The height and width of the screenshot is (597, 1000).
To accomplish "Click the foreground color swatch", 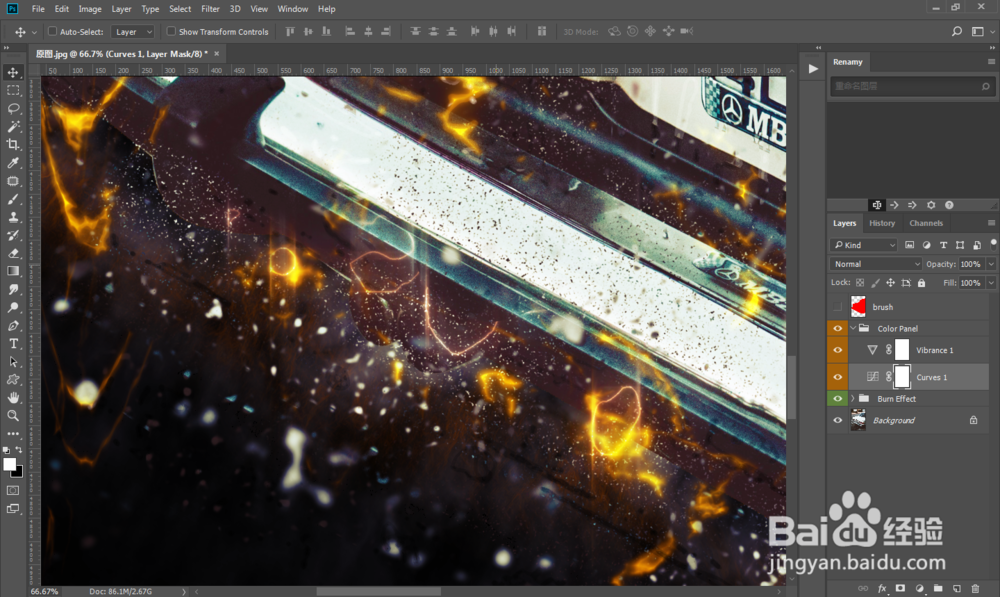I will (9, 464).
